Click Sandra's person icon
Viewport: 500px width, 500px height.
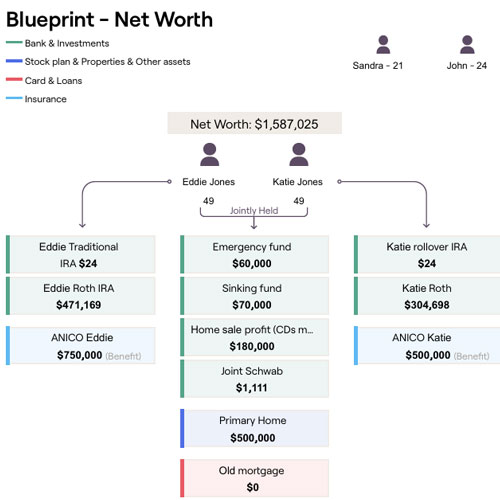point(383,45)
